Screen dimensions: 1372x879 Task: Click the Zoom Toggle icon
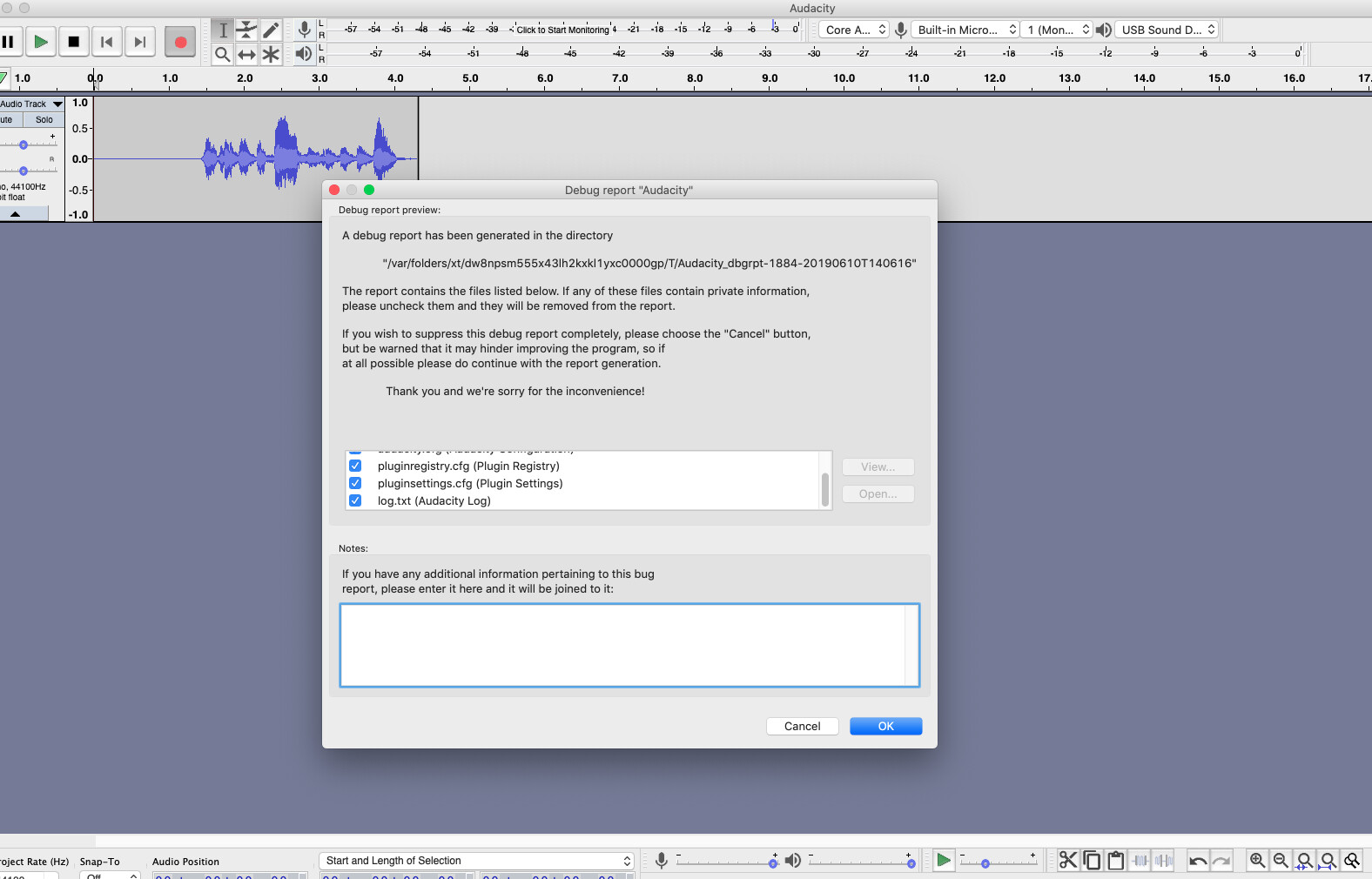(x=1351, y=861)
